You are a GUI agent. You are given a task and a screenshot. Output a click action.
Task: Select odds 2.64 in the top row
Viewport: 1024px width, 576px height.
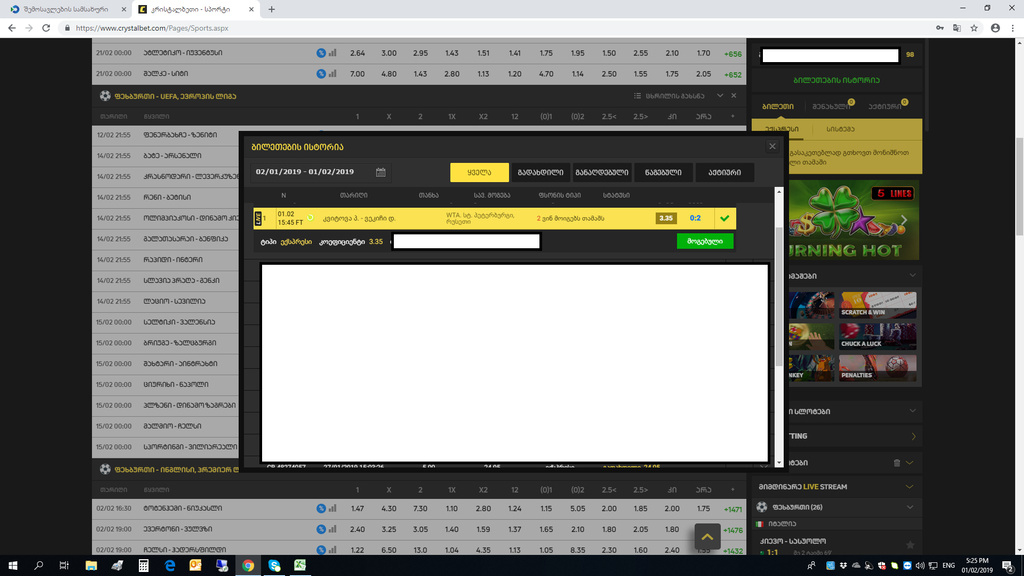coord(357,53)
